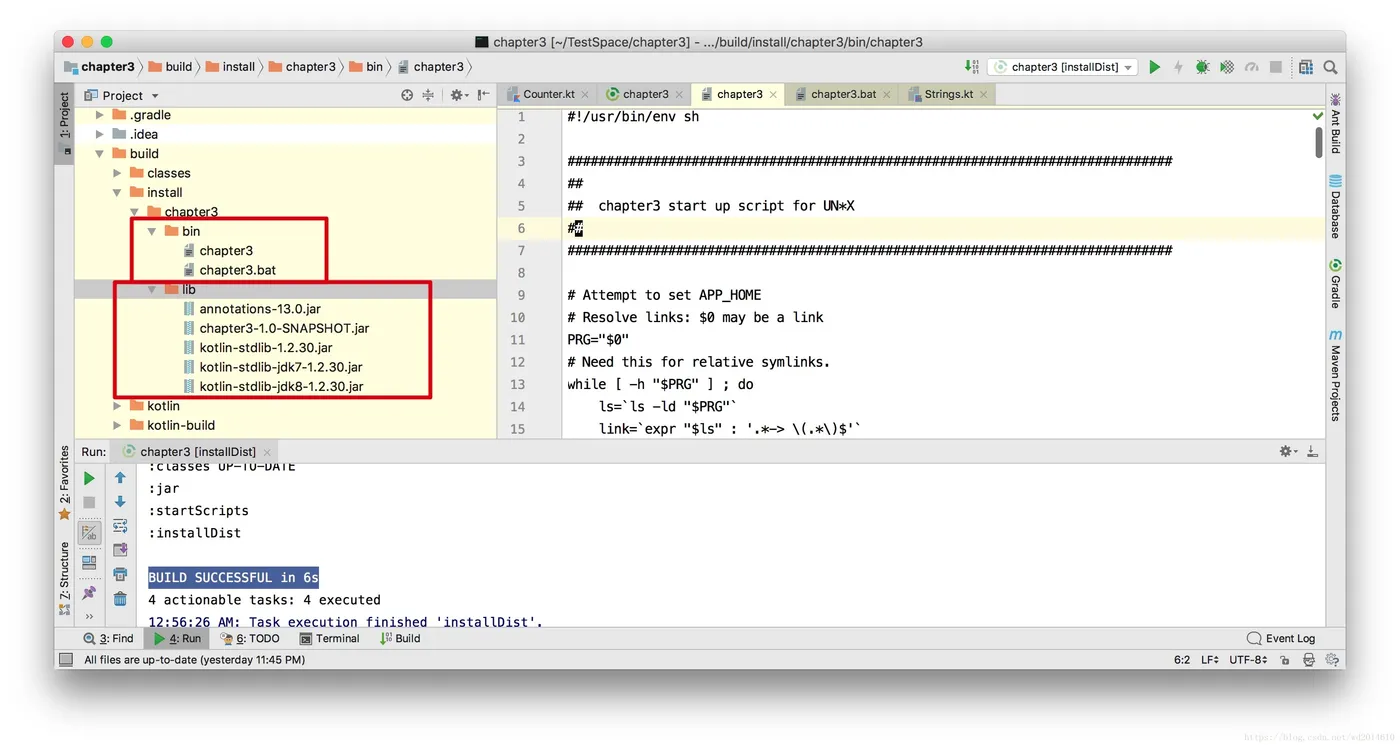The height and width of the screenshot is (747, 1400).
Task: Expand the .idea folder
Action: [x=100, y=134]
